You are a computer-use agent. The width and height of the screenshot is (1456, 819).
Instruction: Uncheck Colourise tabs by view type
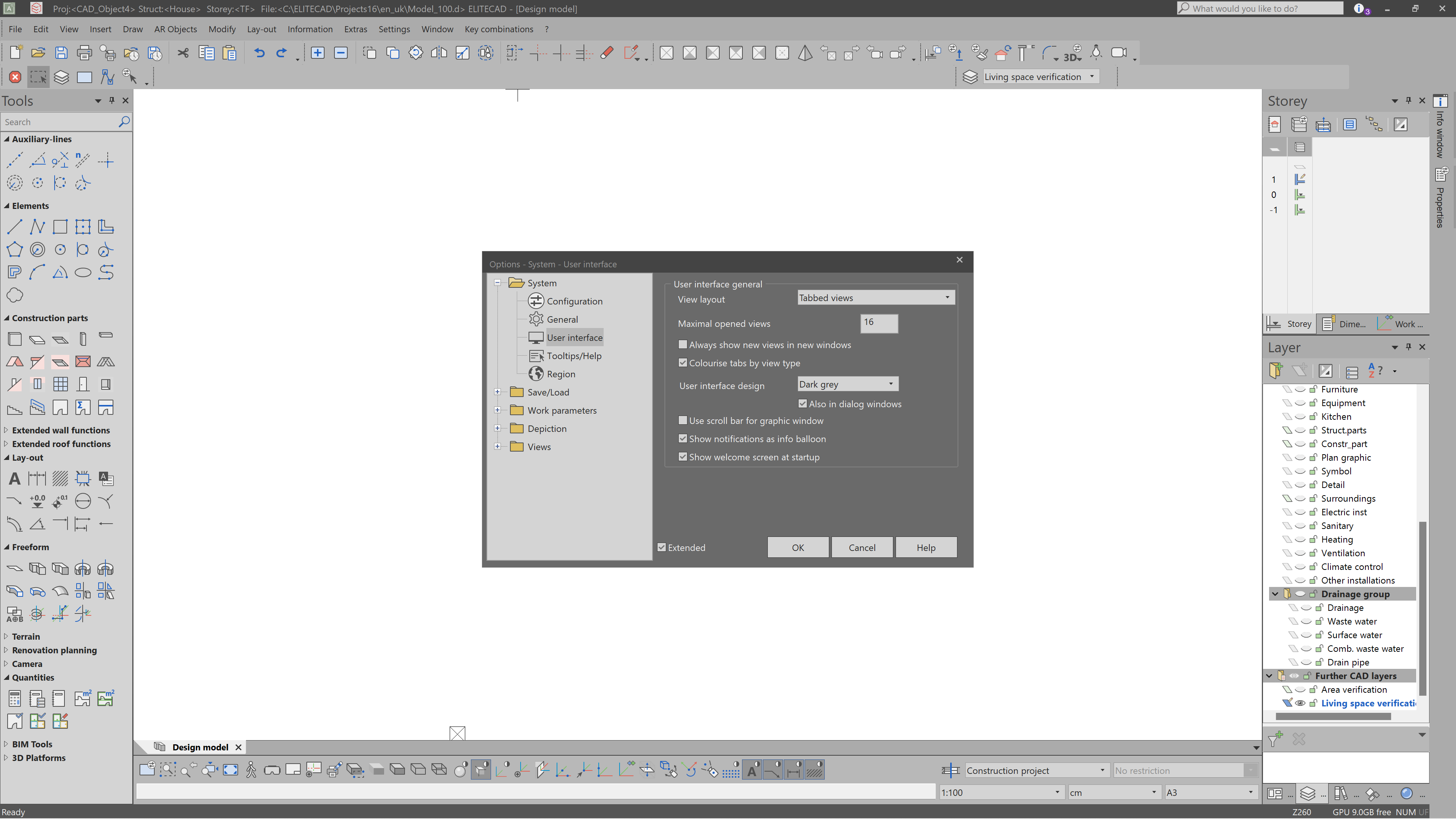click(x=683, y=362)
